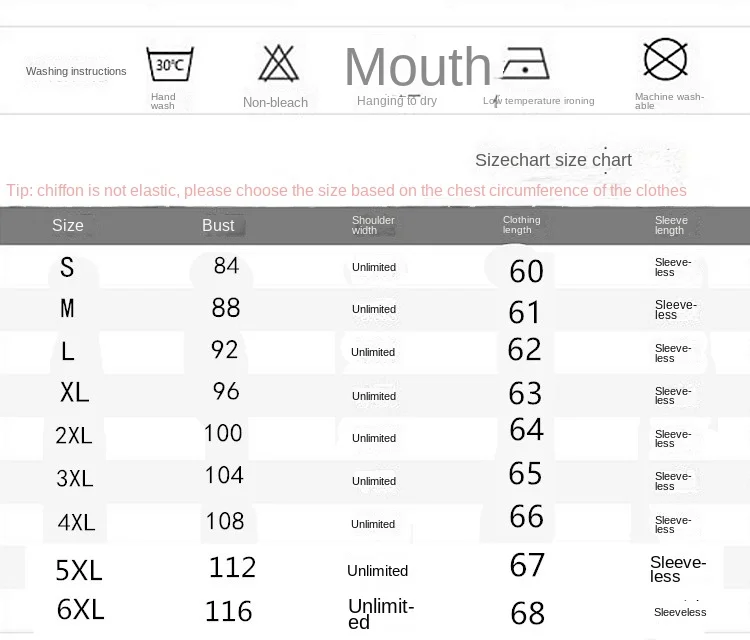Click the pink chiffon tip text
Image resolution: width=750 pixels, height=640 pixels.
tap(346, 190)
